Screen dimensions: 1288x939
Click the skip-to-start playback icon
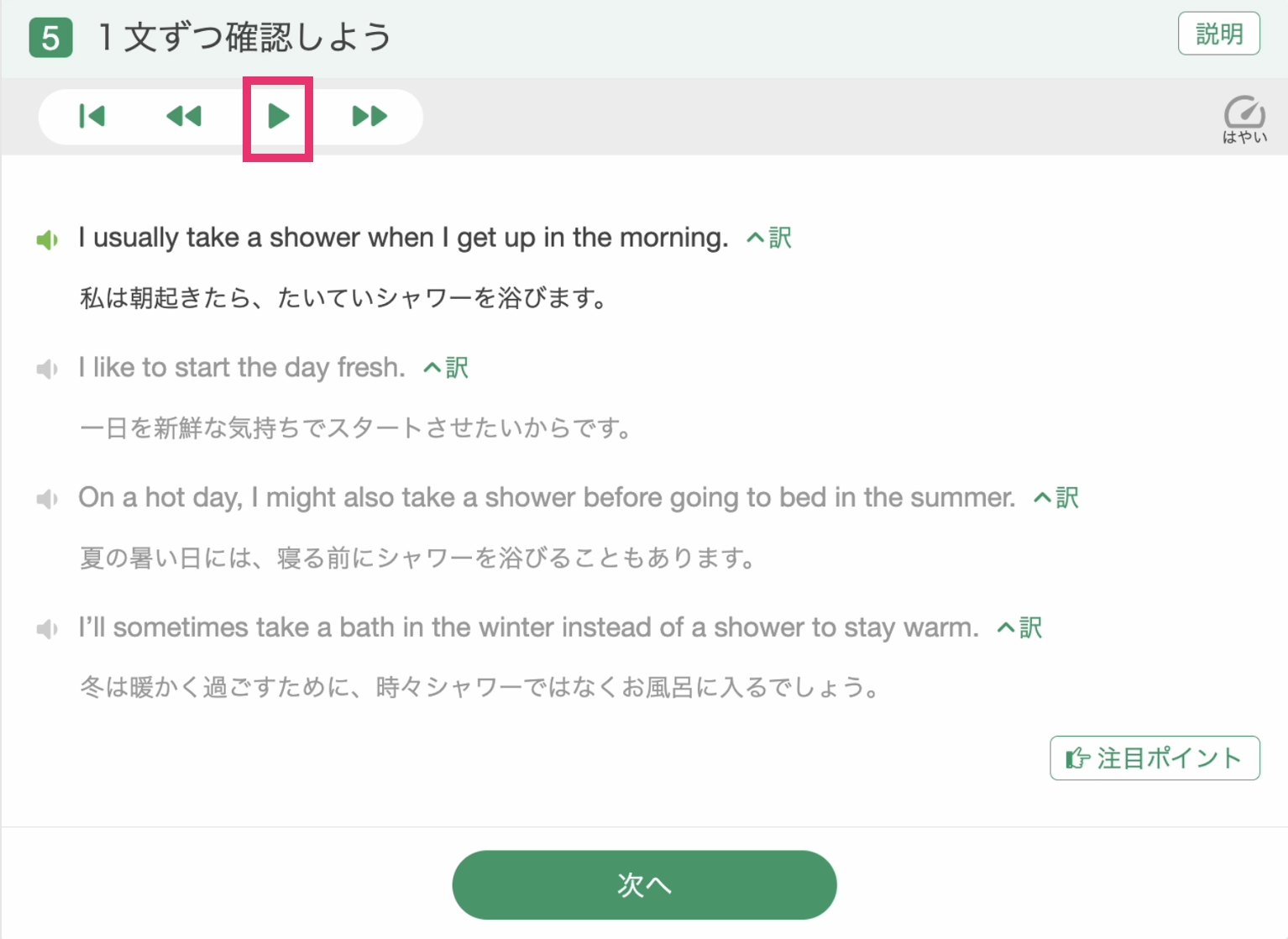point(92,116)
